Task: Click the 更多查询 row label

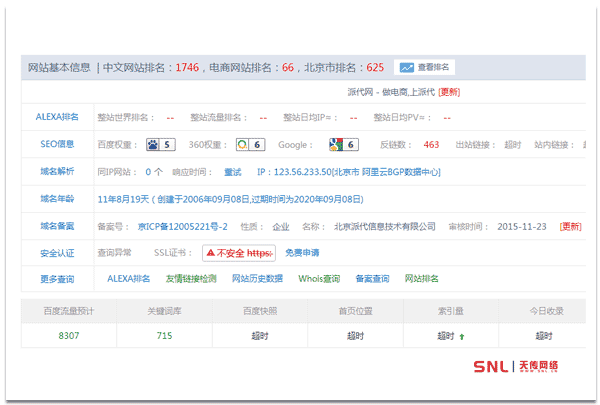Action: click(x=57, y=279)
